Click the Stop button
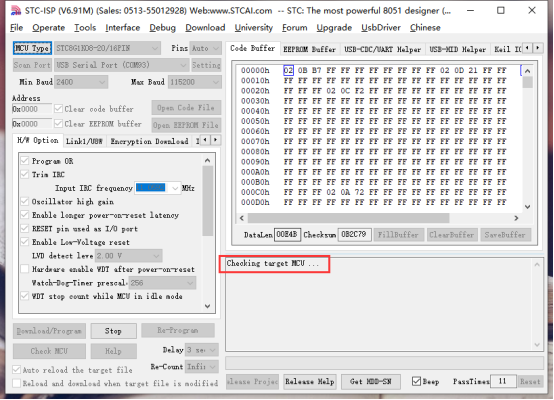Viewport: 554px width, 400px height. pyautogui.click(x=113, y=331)
